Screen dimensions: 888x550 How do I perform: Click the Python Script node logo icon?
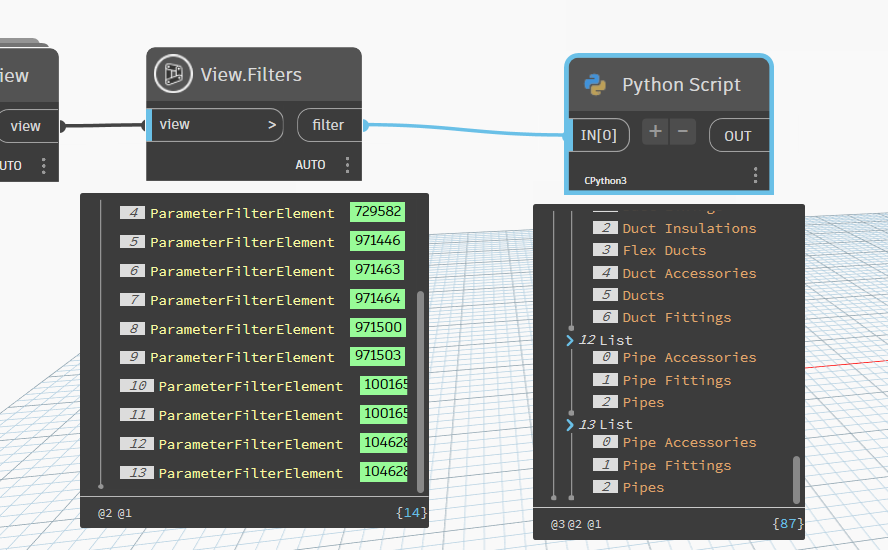click(x=595, y=84)
